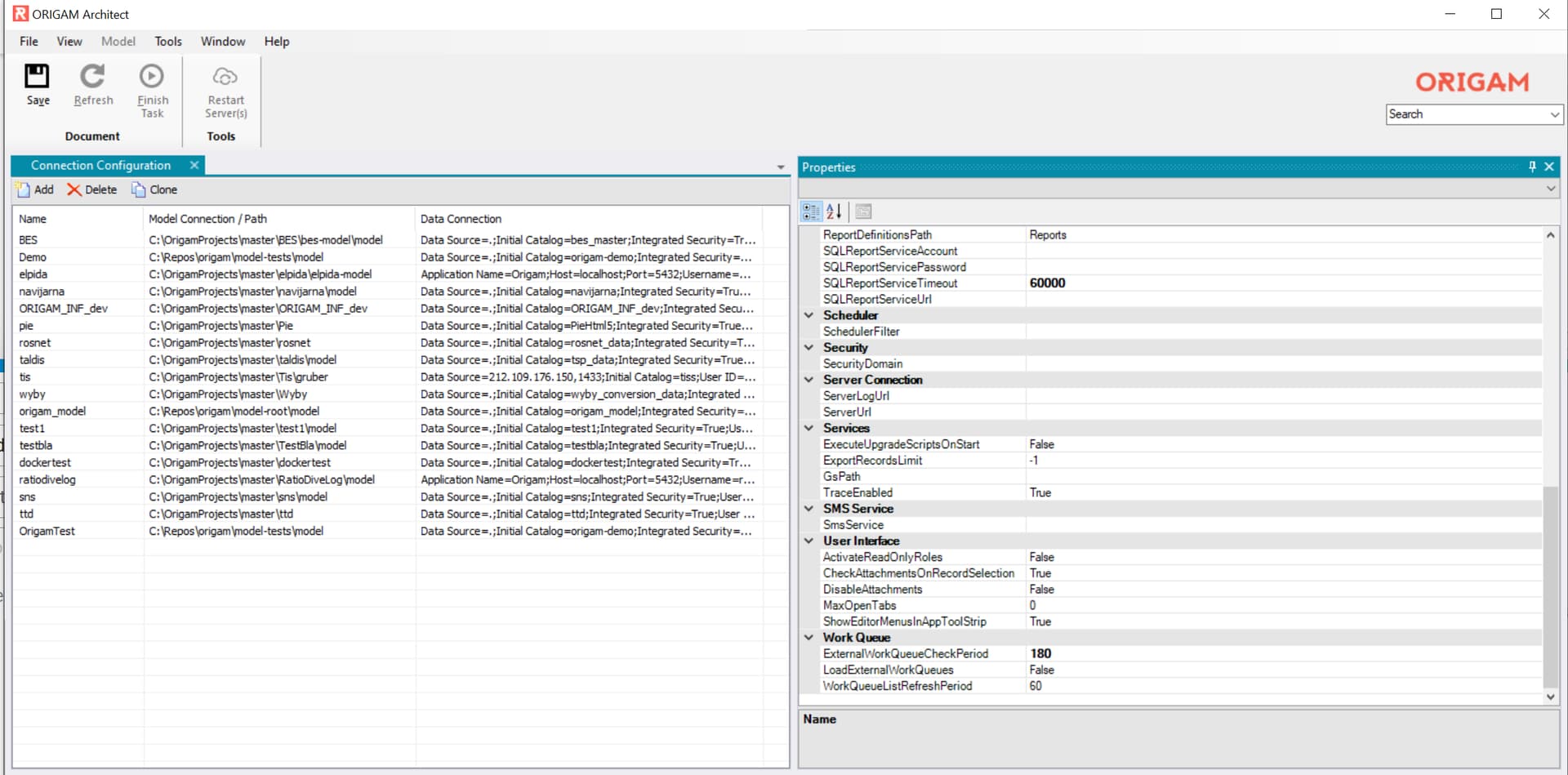Viewport: 1568px width, 775px height.
Task: Select the elpida connection row
Action: (388, 274)
